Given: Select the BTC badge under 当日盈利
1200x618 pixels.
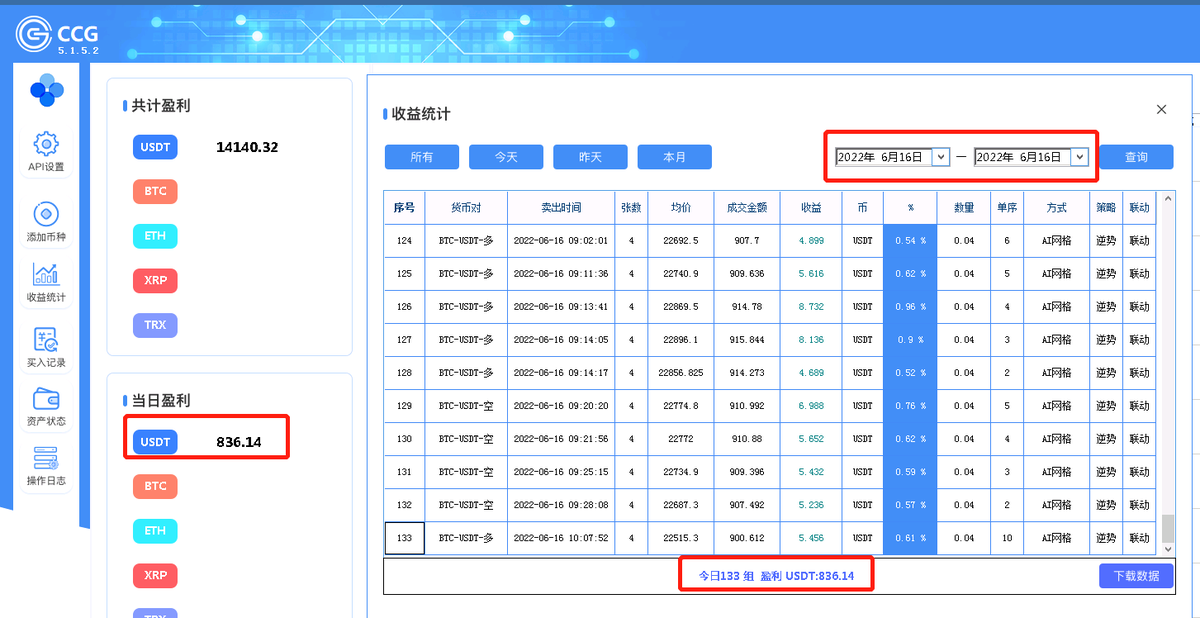Looking at the screenshot, I should coord(155,486).
